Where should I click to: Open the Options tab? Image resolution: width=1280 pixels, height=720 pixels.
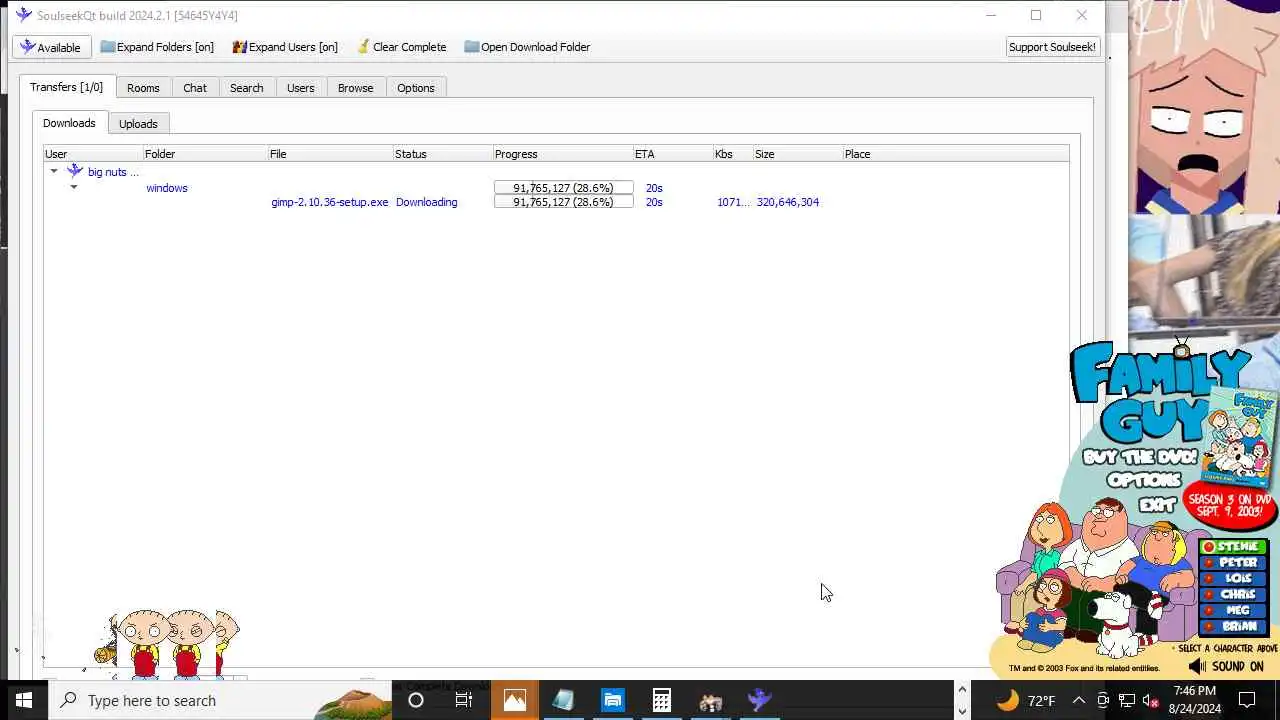[x=415, y=88]
